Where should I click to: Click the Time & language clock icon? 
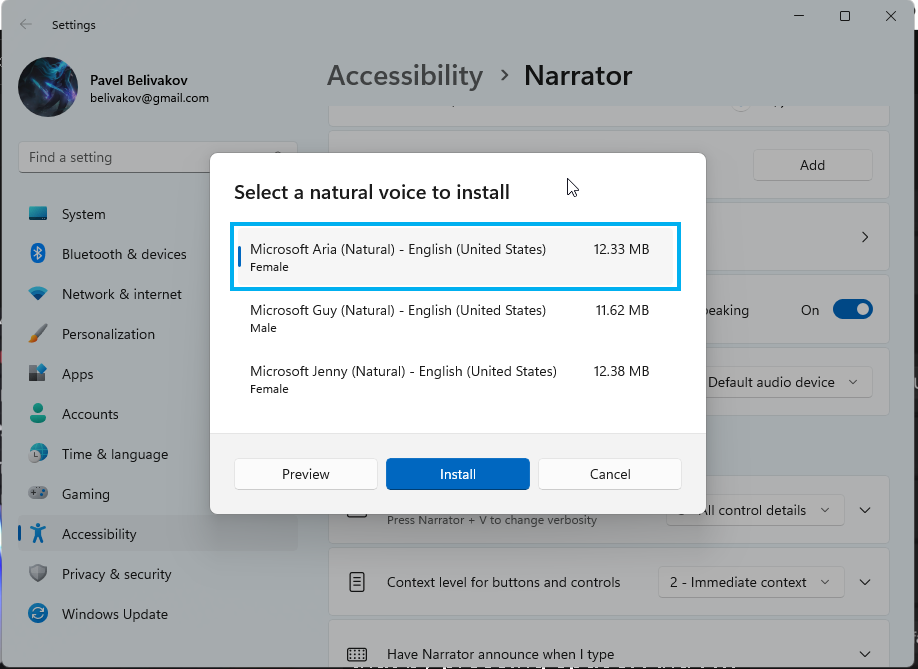click(38, 454)
